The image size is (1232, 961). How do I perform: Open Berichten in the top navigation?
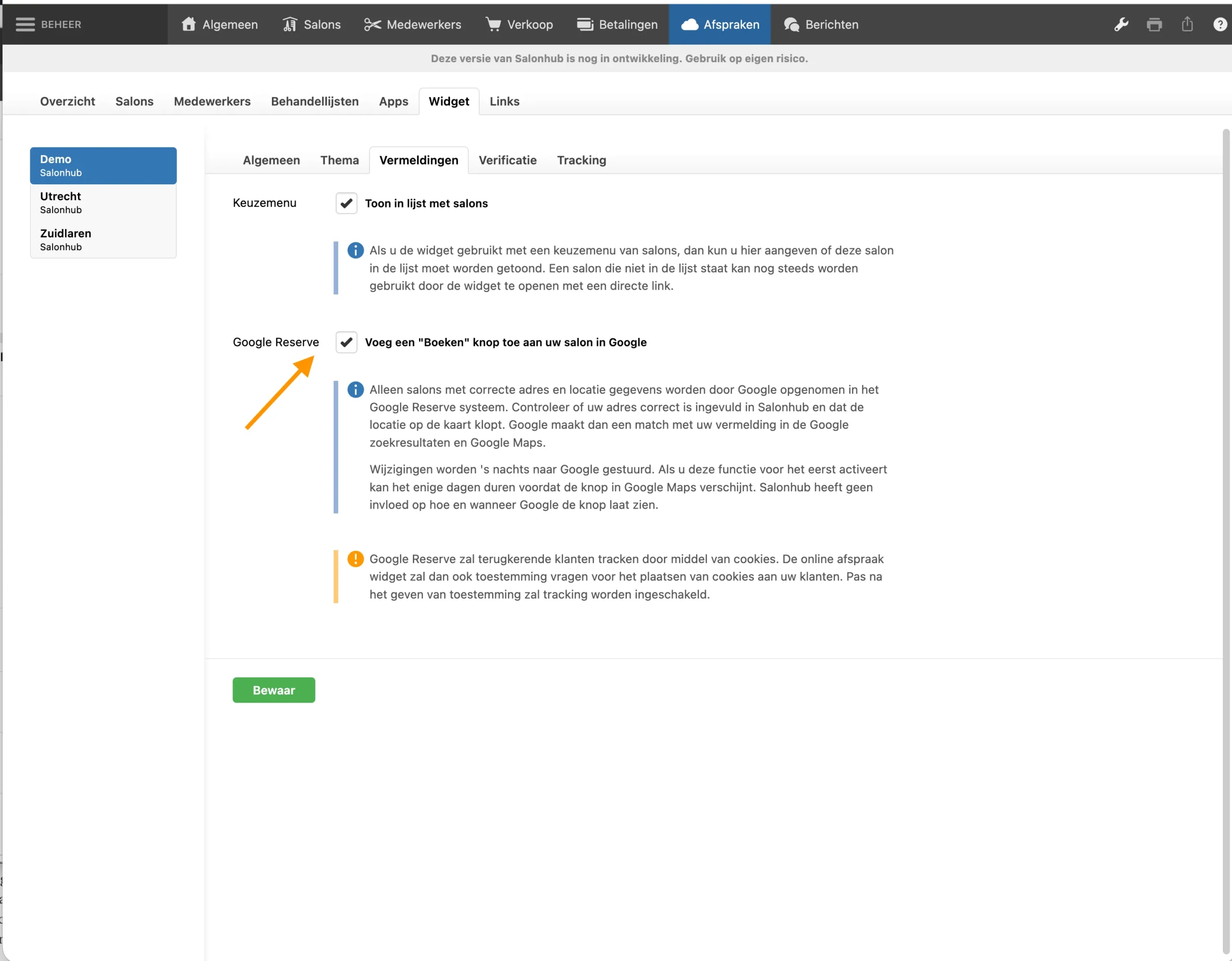pos(821,24)
